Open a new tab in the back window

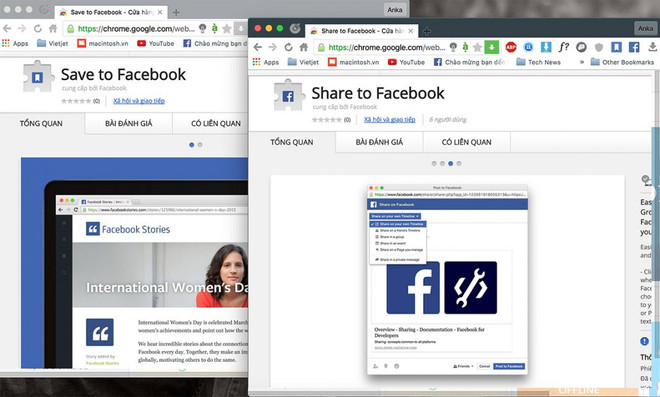coord(176,12)
